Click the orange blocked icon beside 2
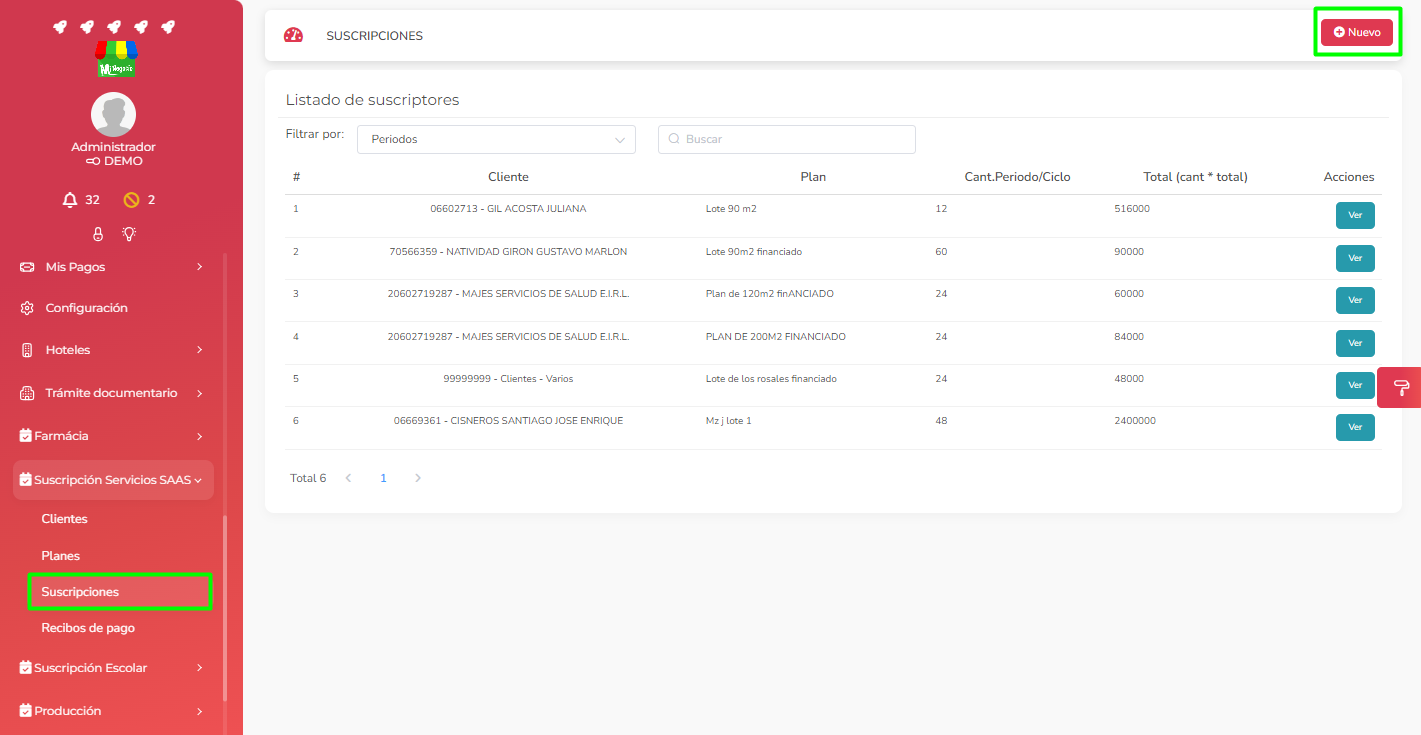Screen dimensions: 1421x735 131,200
